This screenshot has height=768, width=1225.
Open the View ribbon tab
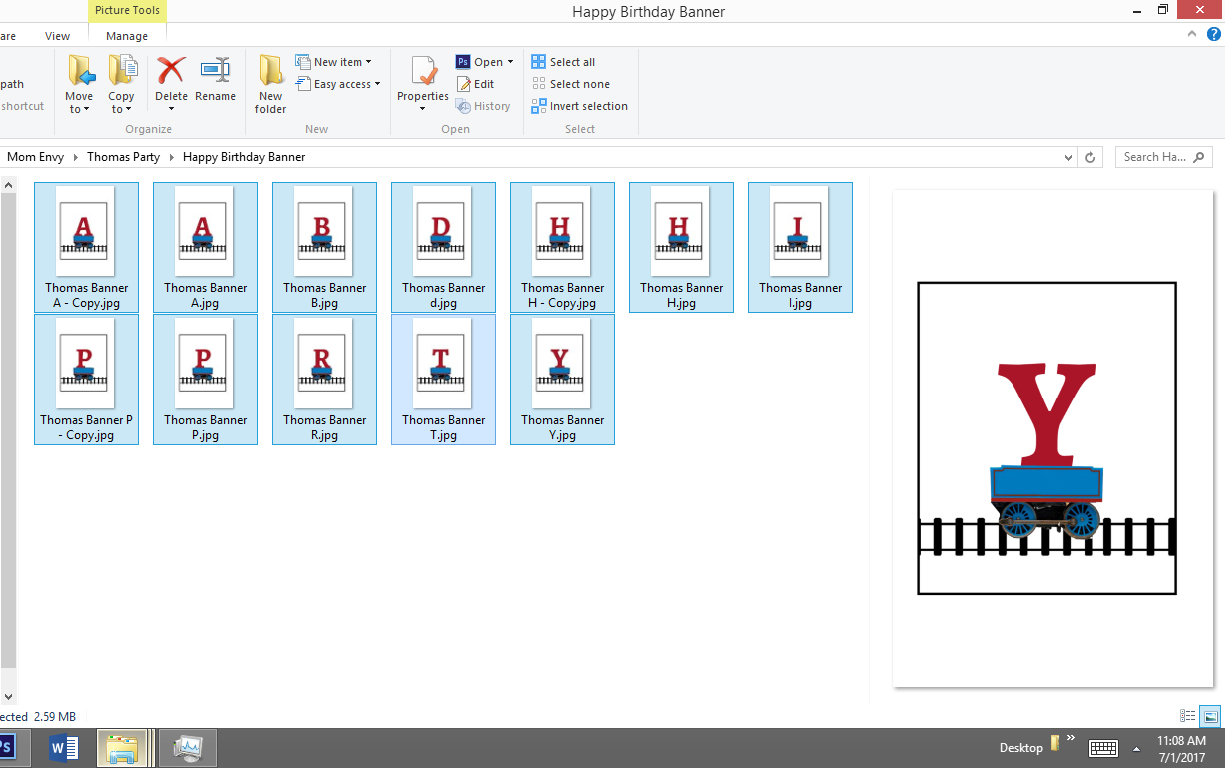pos(58,36)
